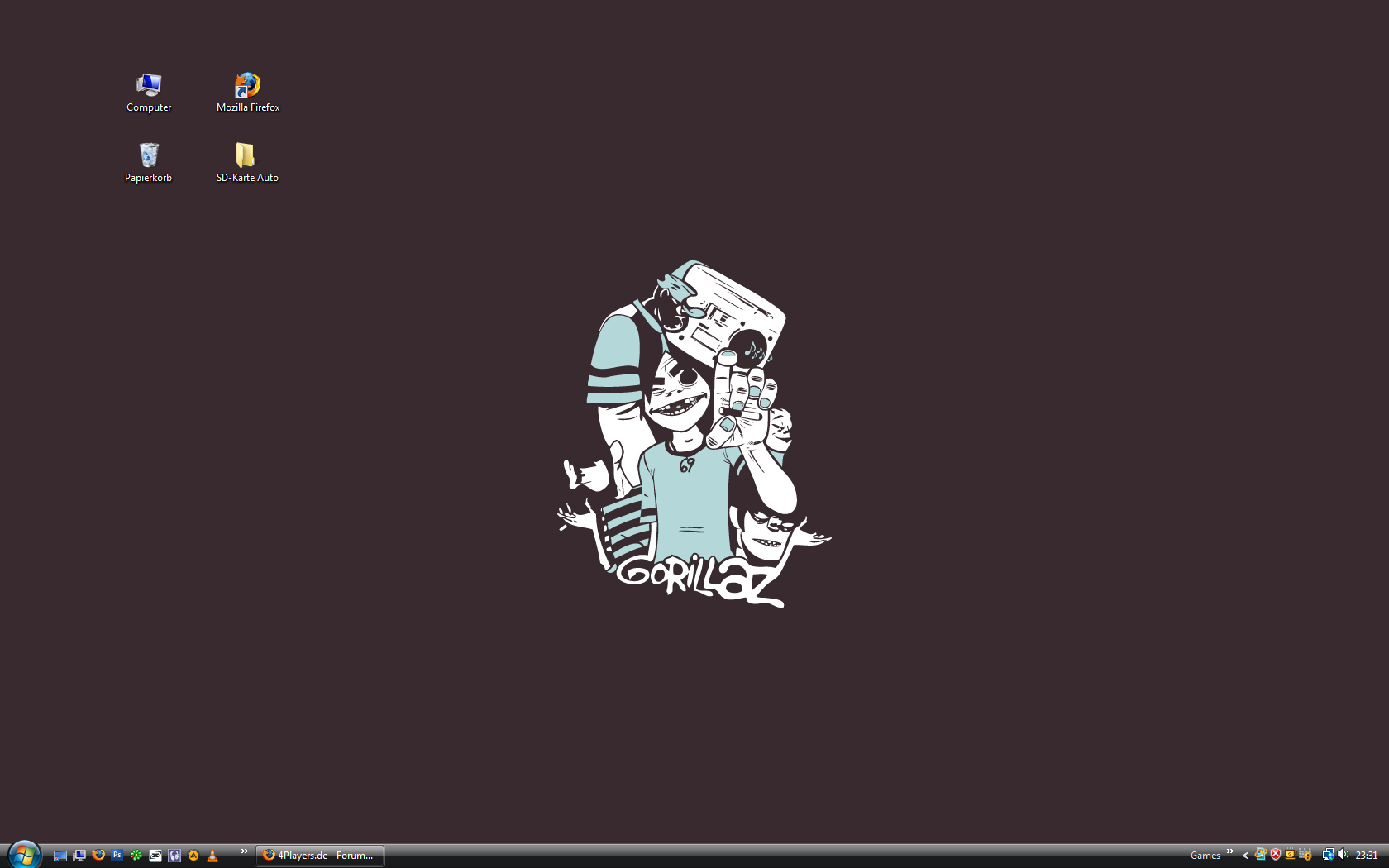The image size is (1389, 868).
Task: Open network connection tray icon
Action: point(1328,855)
